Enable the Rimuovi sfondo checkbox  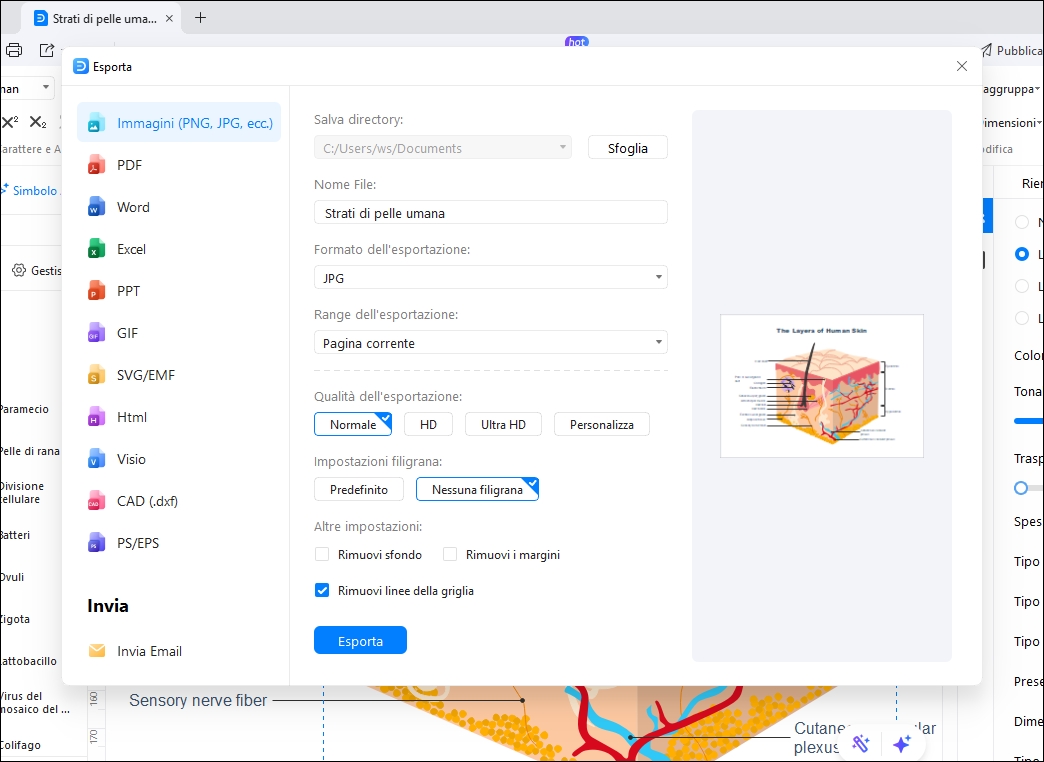(x=322, y=553)
